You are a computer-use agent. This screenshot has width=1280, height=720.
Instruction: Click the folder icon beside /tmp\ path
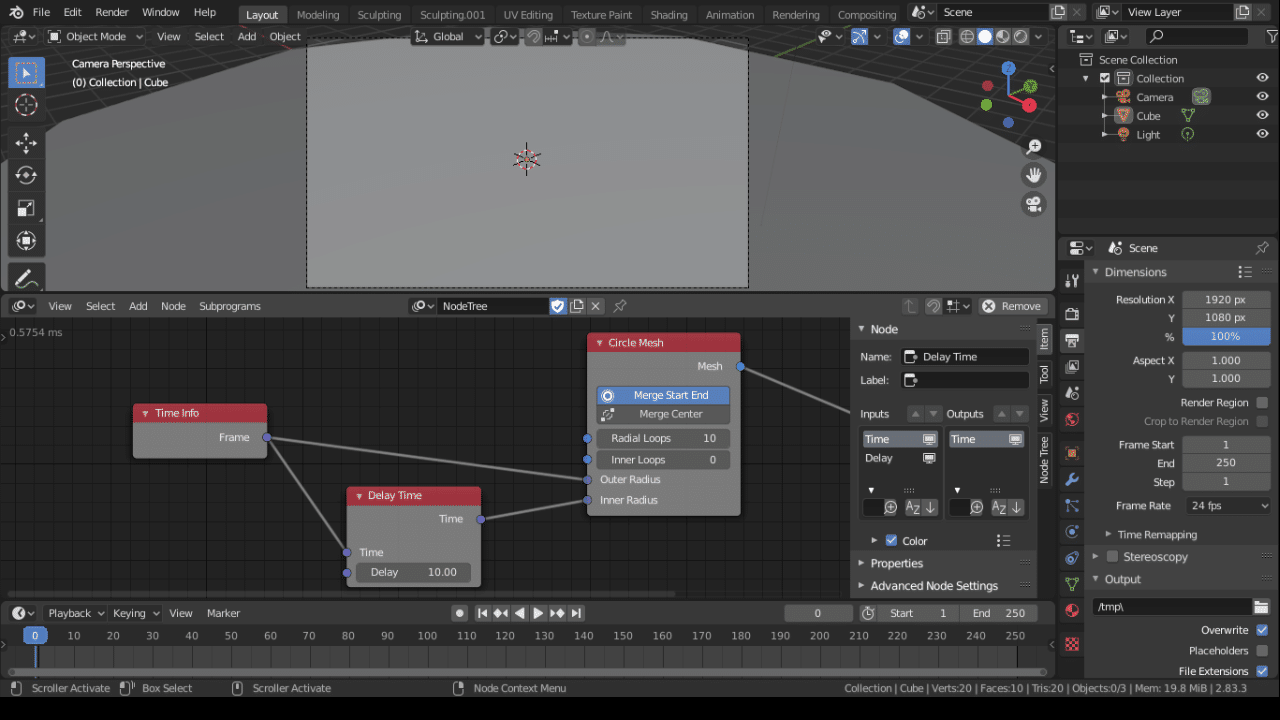click(1261, 607)
